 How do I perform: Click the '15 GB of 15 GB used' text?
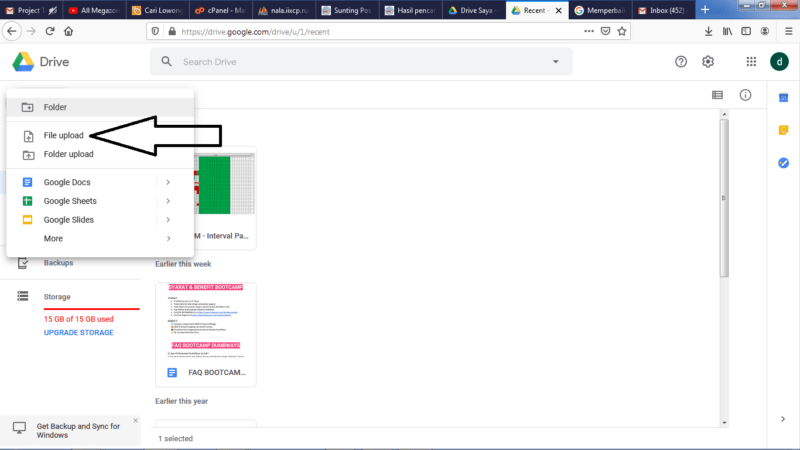(x=79, y=319)
